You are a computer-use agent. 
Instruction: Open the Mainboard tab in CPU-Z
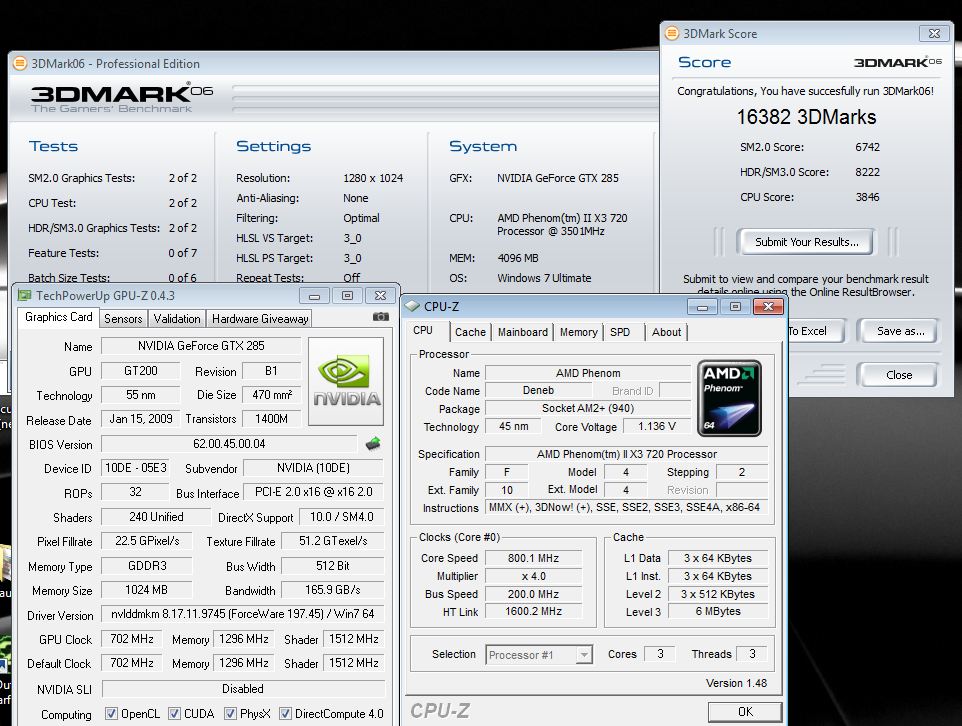click(523, 332)
